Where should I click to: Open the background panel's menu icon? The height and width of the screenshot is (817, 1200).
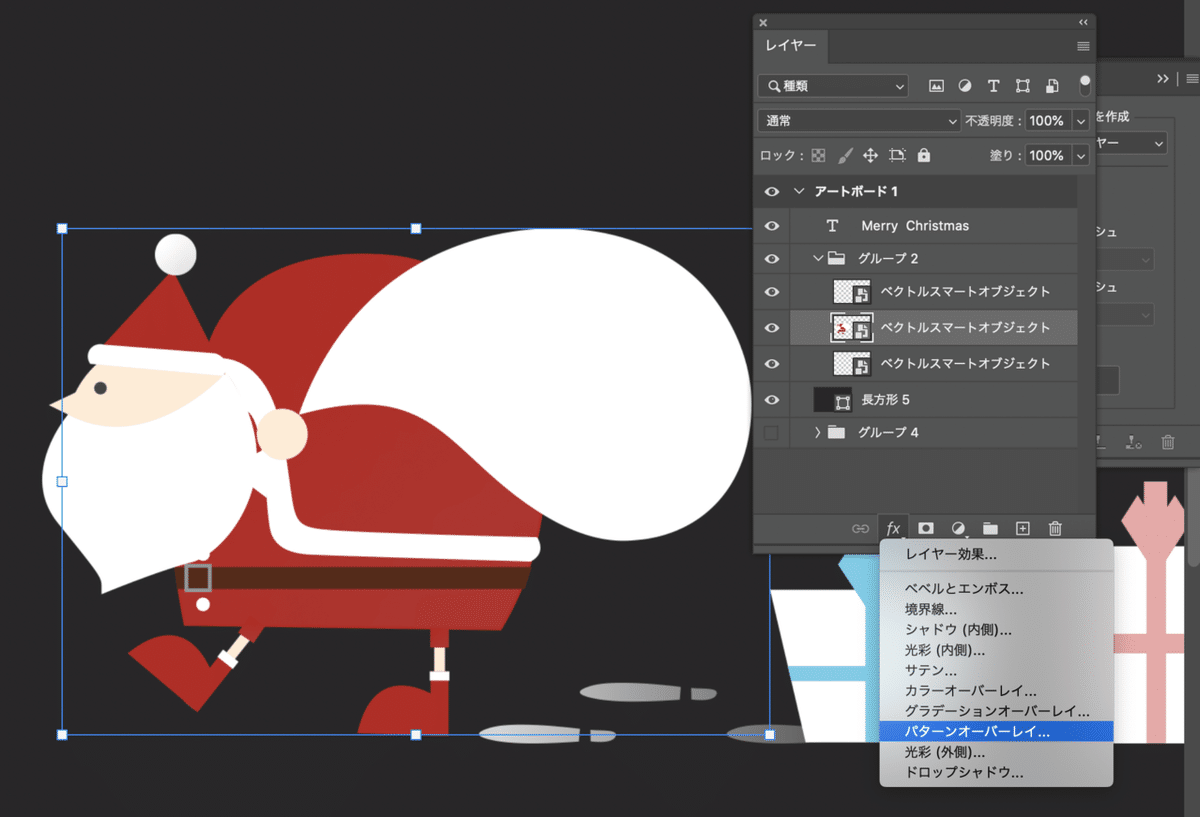(x=1192, y=78)
